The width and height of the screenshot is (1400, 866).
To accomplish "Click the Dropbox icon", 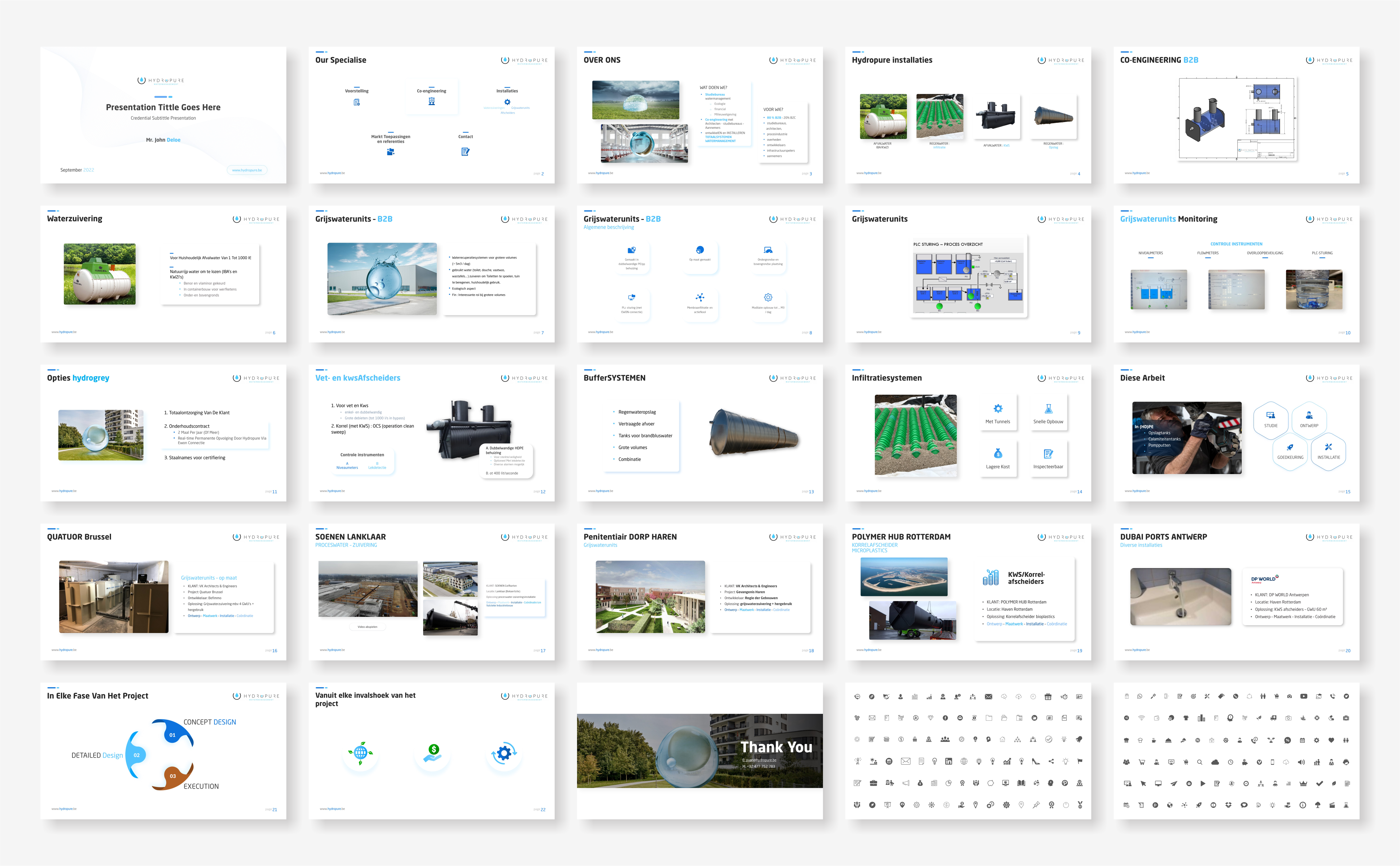I will coord(1229,805).
